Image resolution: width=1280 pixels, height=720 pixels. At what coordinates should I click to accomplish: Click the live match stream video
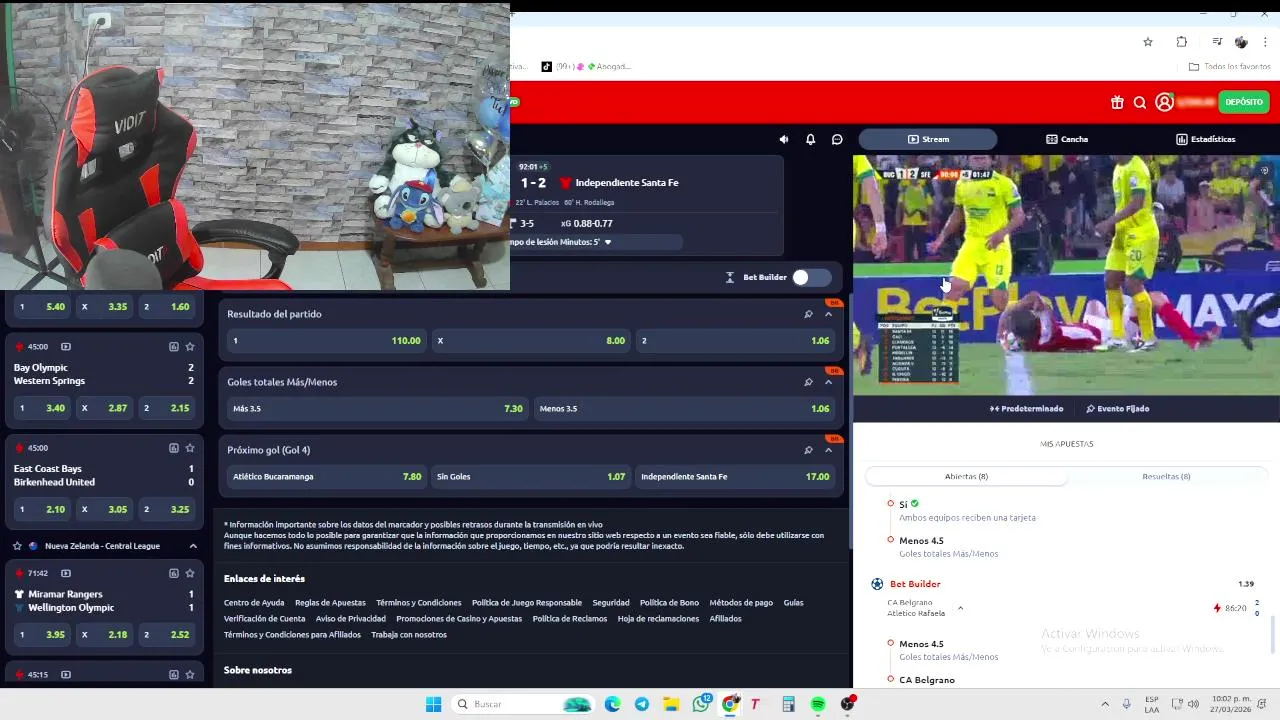pyautogui.click(x=1066, y=274)
